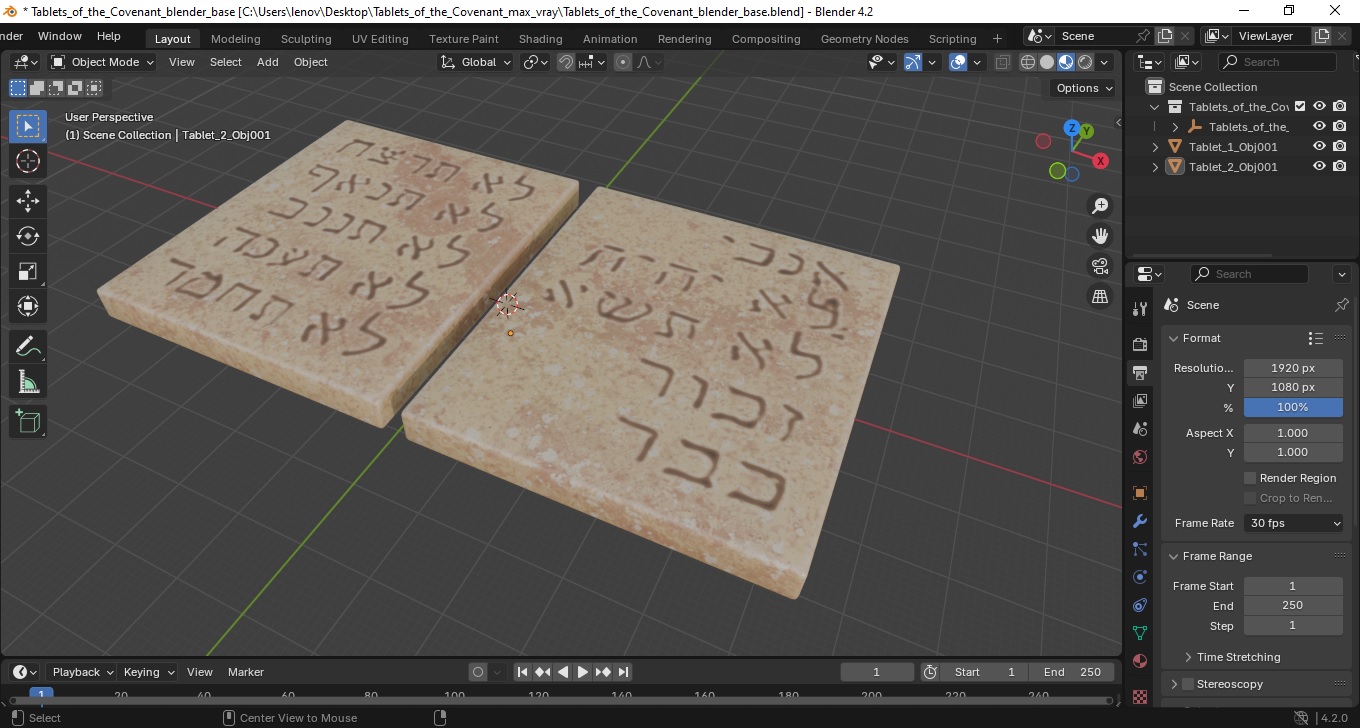Hide Tablet_1_Obj001 in viewport with eye icon
This screenshot has width=1360, height=728.
(1319, 146)
